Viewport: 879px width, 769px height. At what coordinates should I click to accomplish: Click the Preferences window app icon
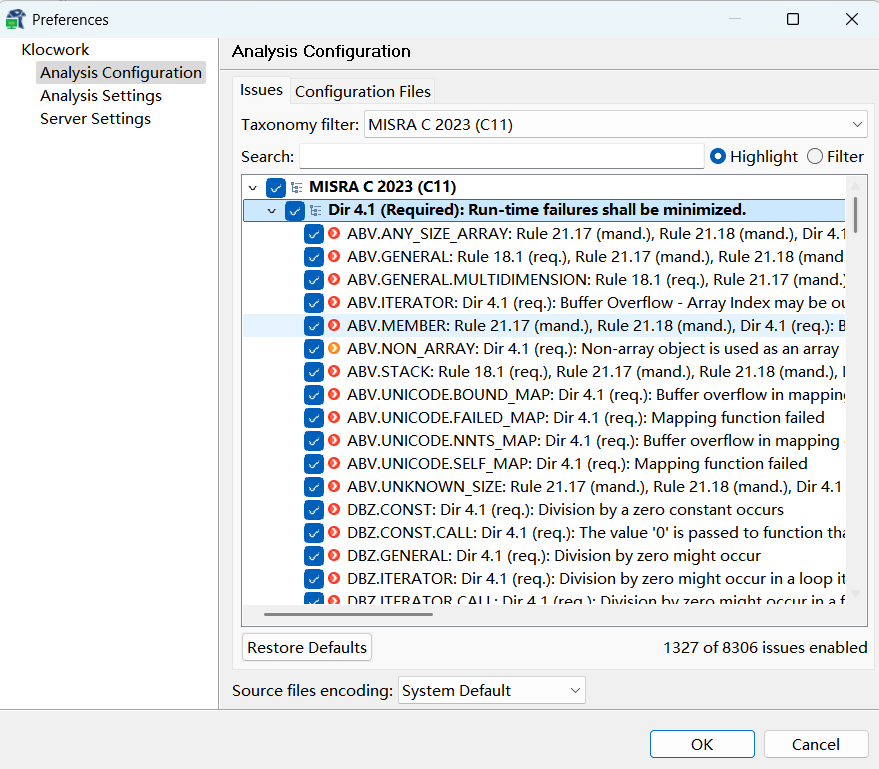(x=15, y=19)
